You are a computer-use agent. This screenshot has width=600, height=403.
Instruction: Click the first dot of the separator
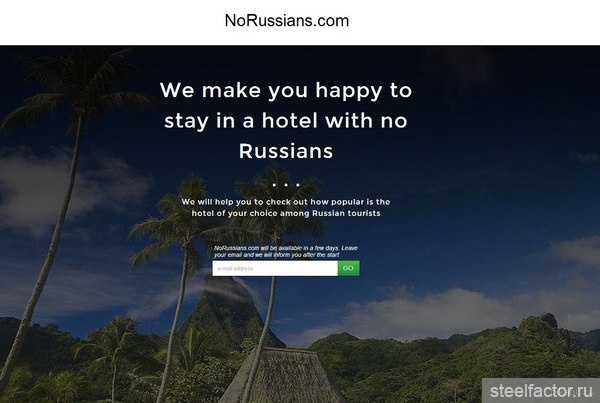(x=274, y=185)
